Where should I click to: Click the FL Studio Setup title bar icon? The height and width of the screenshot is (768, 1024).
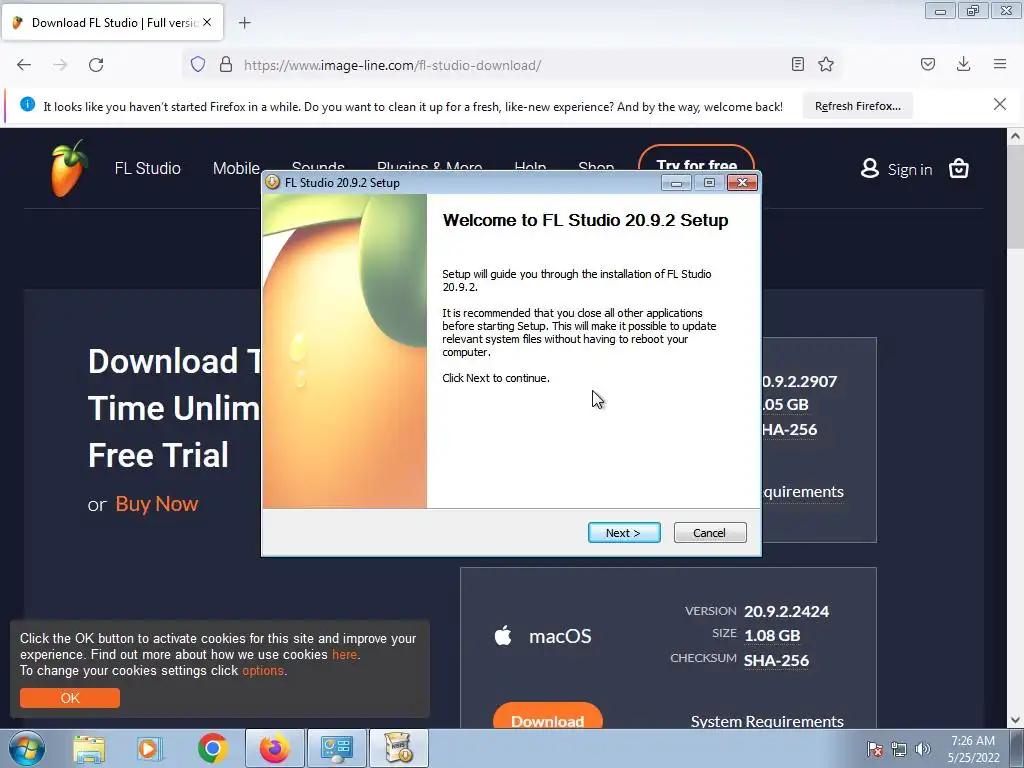coord(273,182)
